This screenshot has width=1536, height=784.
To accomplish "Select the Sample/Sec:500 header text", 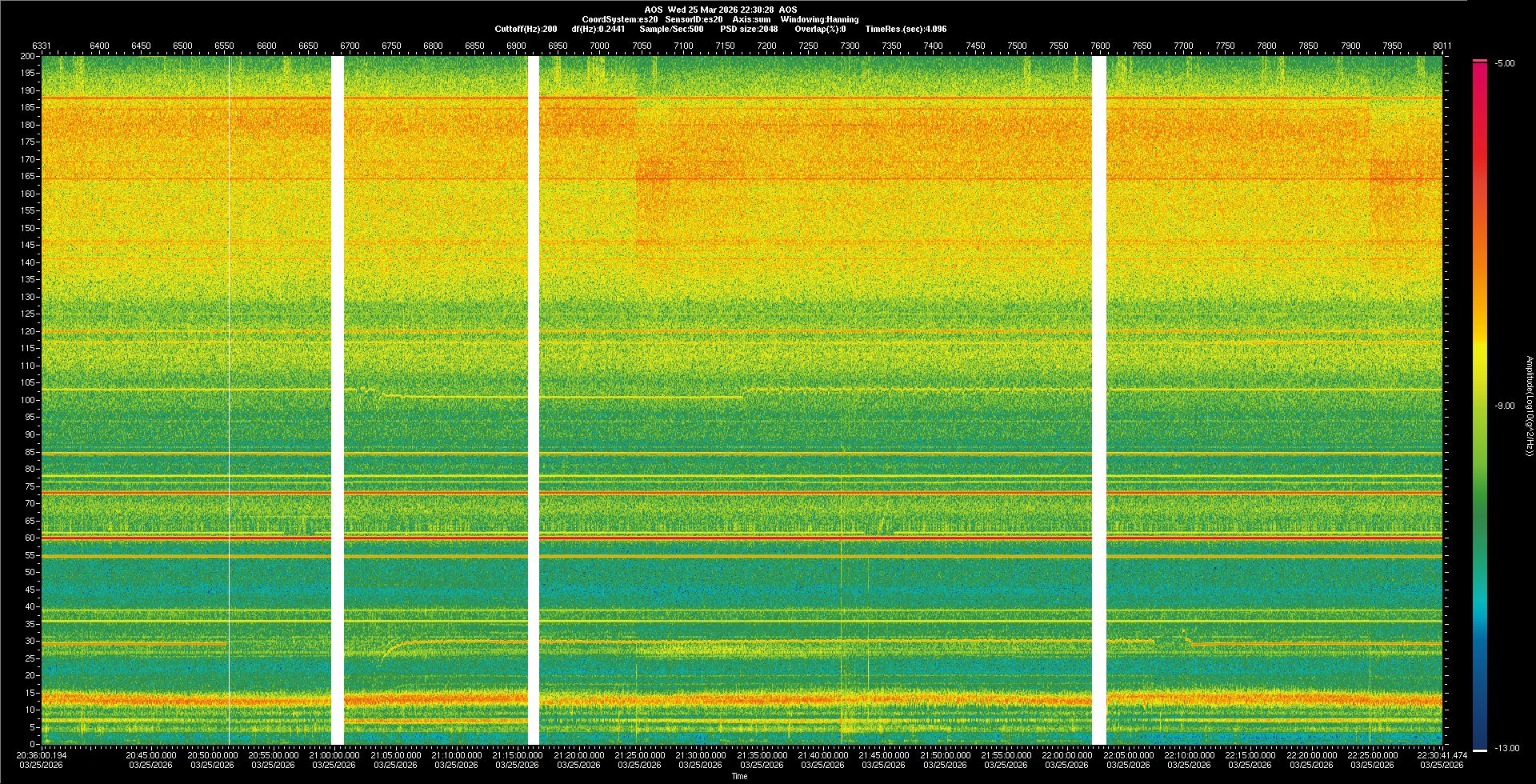I will [x=671, y=29].
